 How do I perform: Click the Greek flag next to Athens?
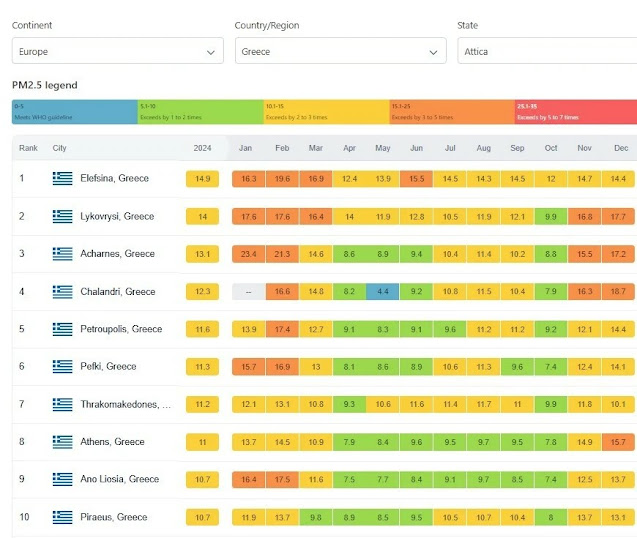coord(63,442)
